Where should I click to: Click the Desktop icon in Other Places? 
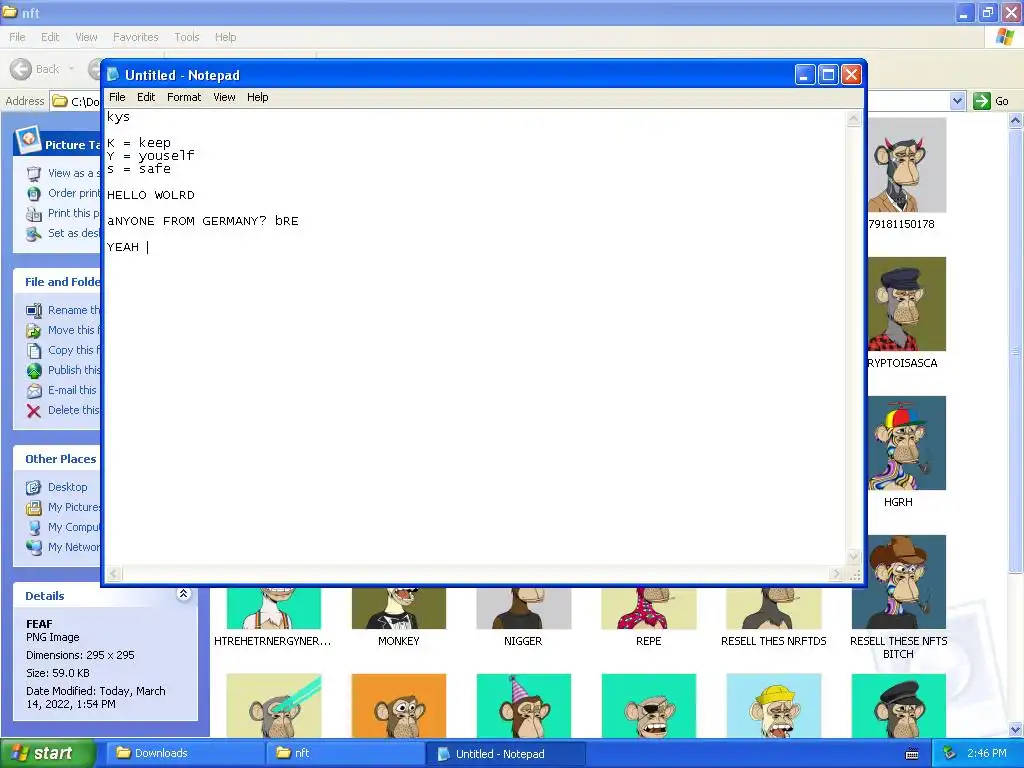tap(34, 488)
